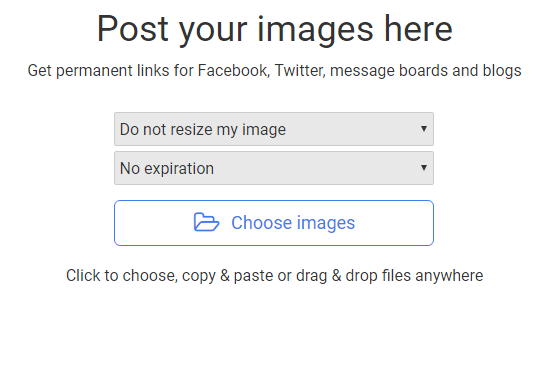Select the 'No expiration' option text
This screenshot has height=366, width=547.
(167, 169)
